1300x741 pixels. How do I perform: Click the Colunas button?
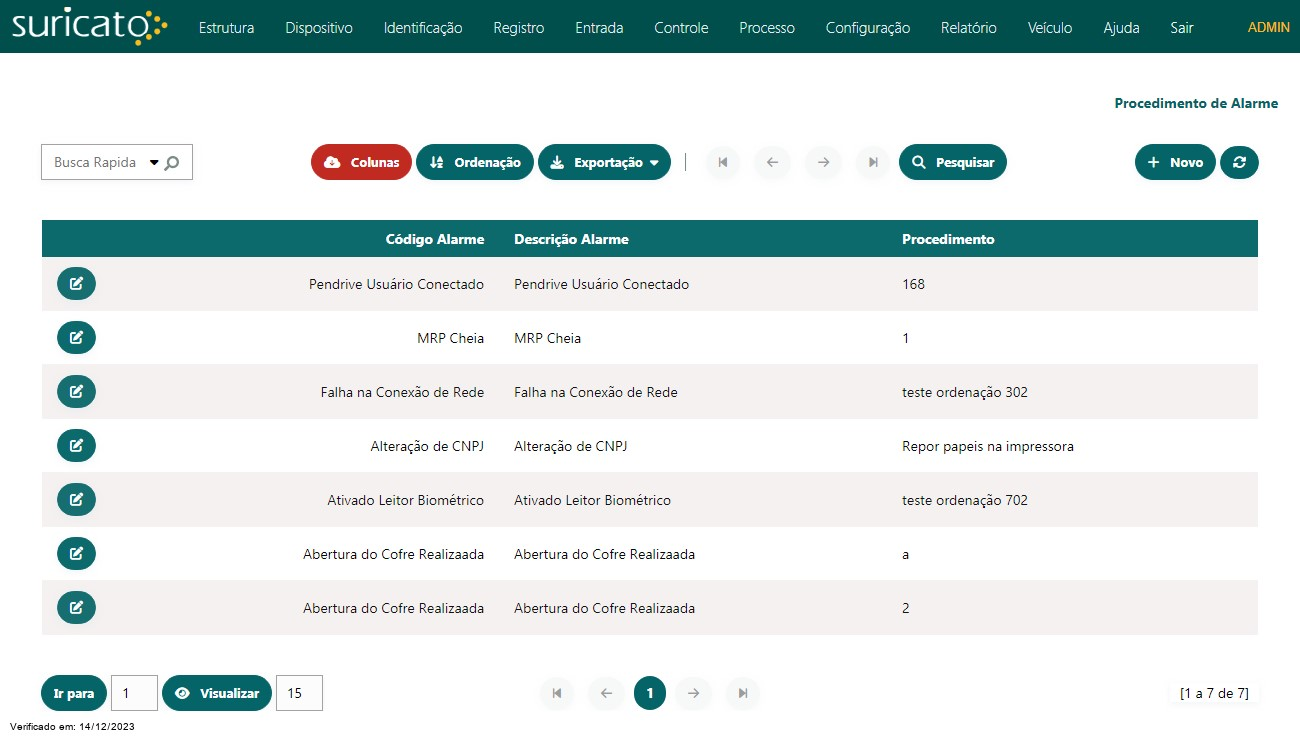tap(361, 162)
